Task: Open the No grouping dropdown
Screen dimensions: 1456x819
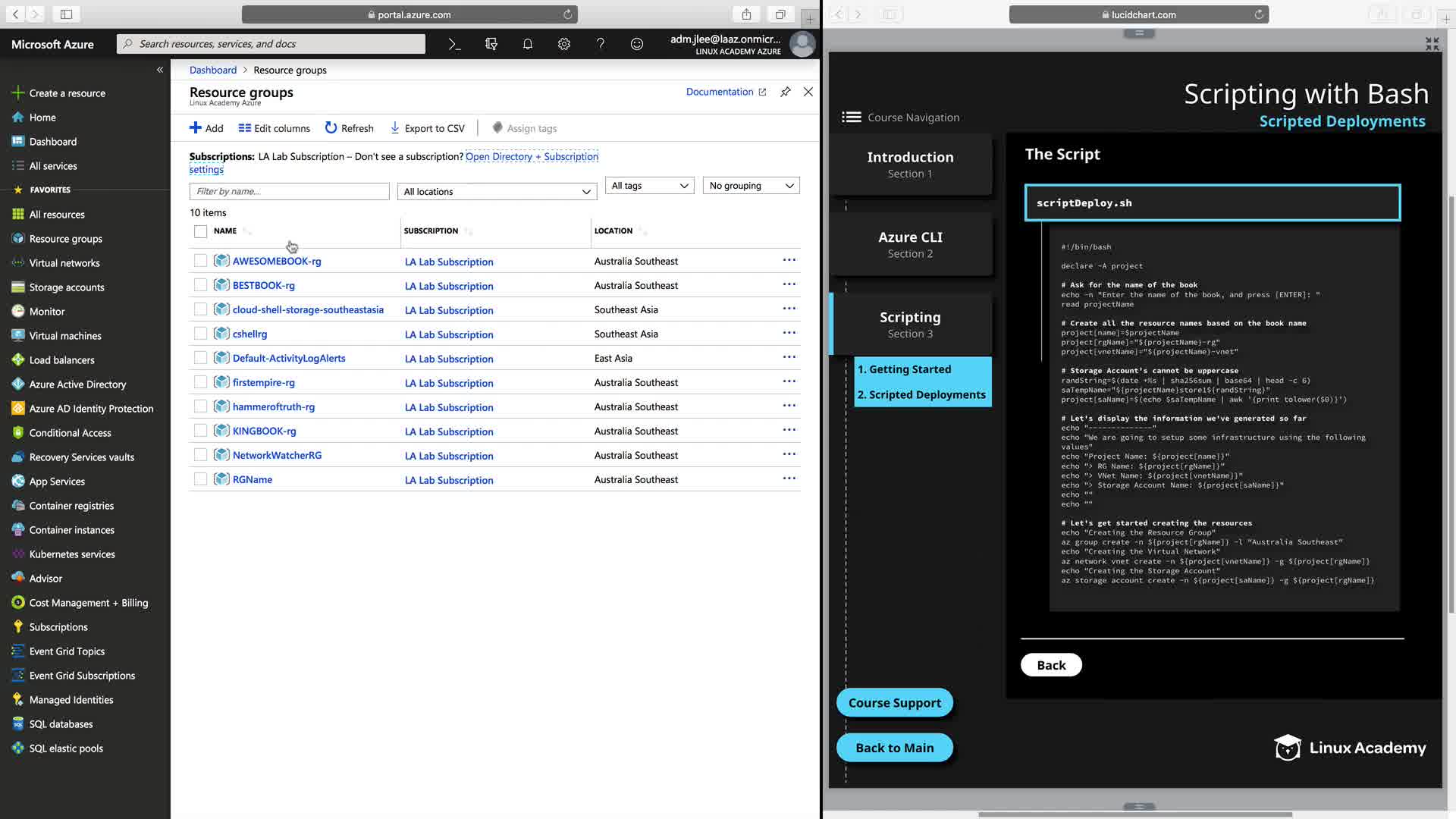Action: tap(751, 186)
